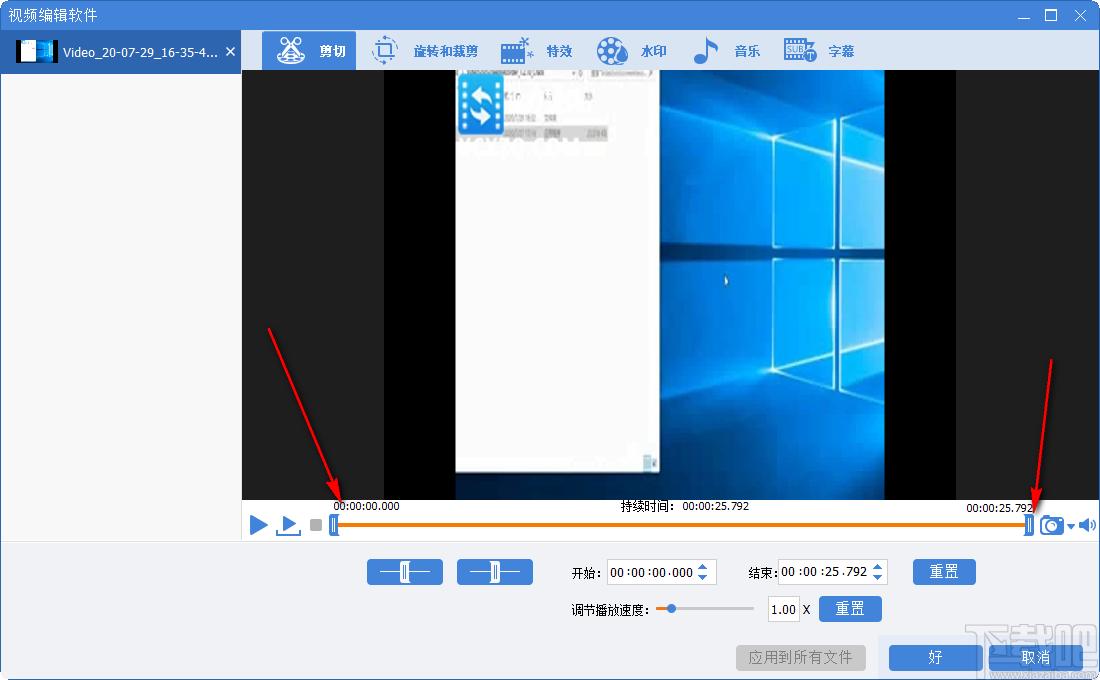This screenshot has width=1100, height=680.
Task: Click the video preview area
Action: pyautogui.click(x=669, y=284)
